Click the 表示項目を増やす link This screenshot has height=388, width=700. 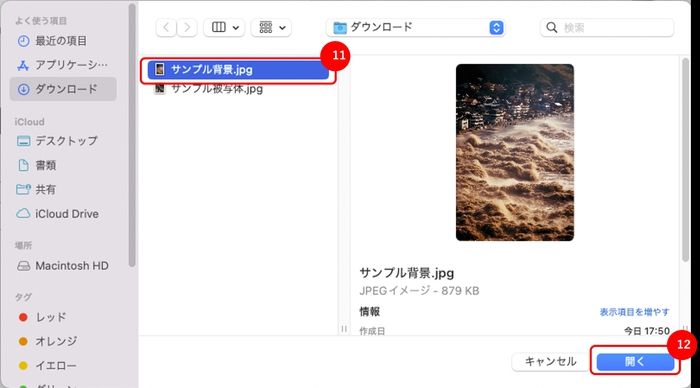634,312
